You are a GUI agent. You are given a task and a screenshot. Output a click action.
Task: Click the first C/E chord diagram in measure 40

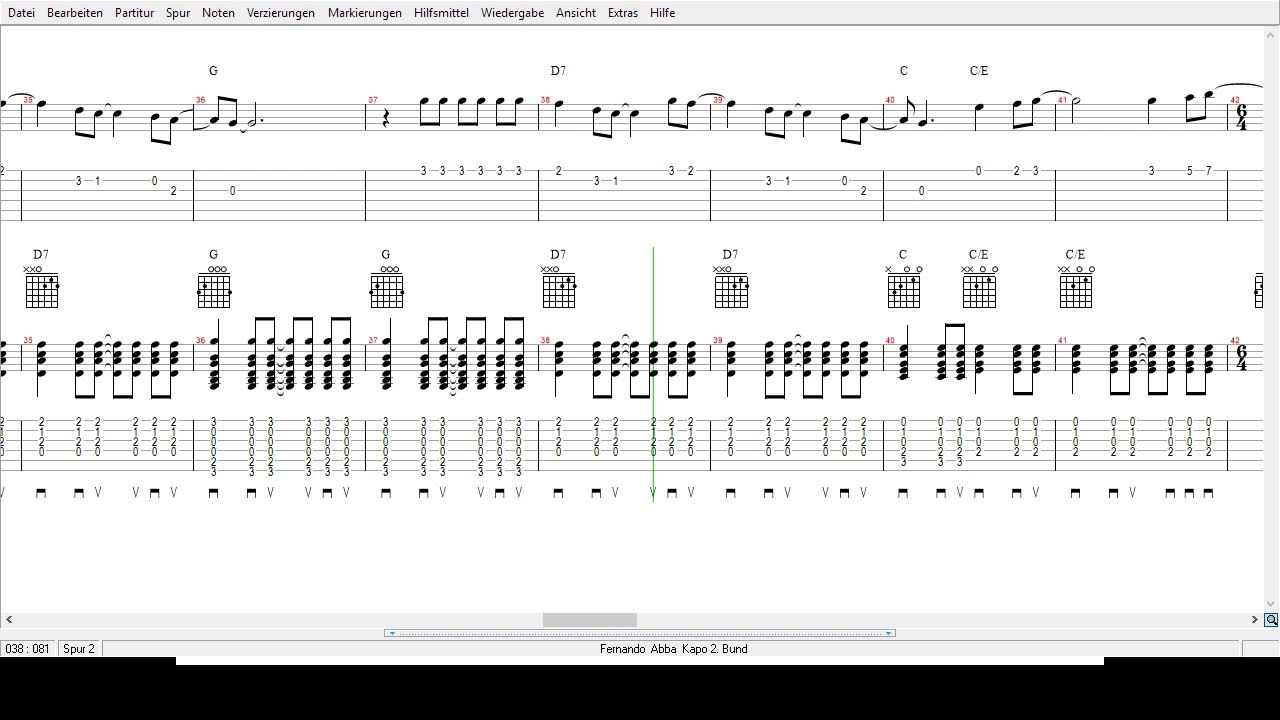979,288
